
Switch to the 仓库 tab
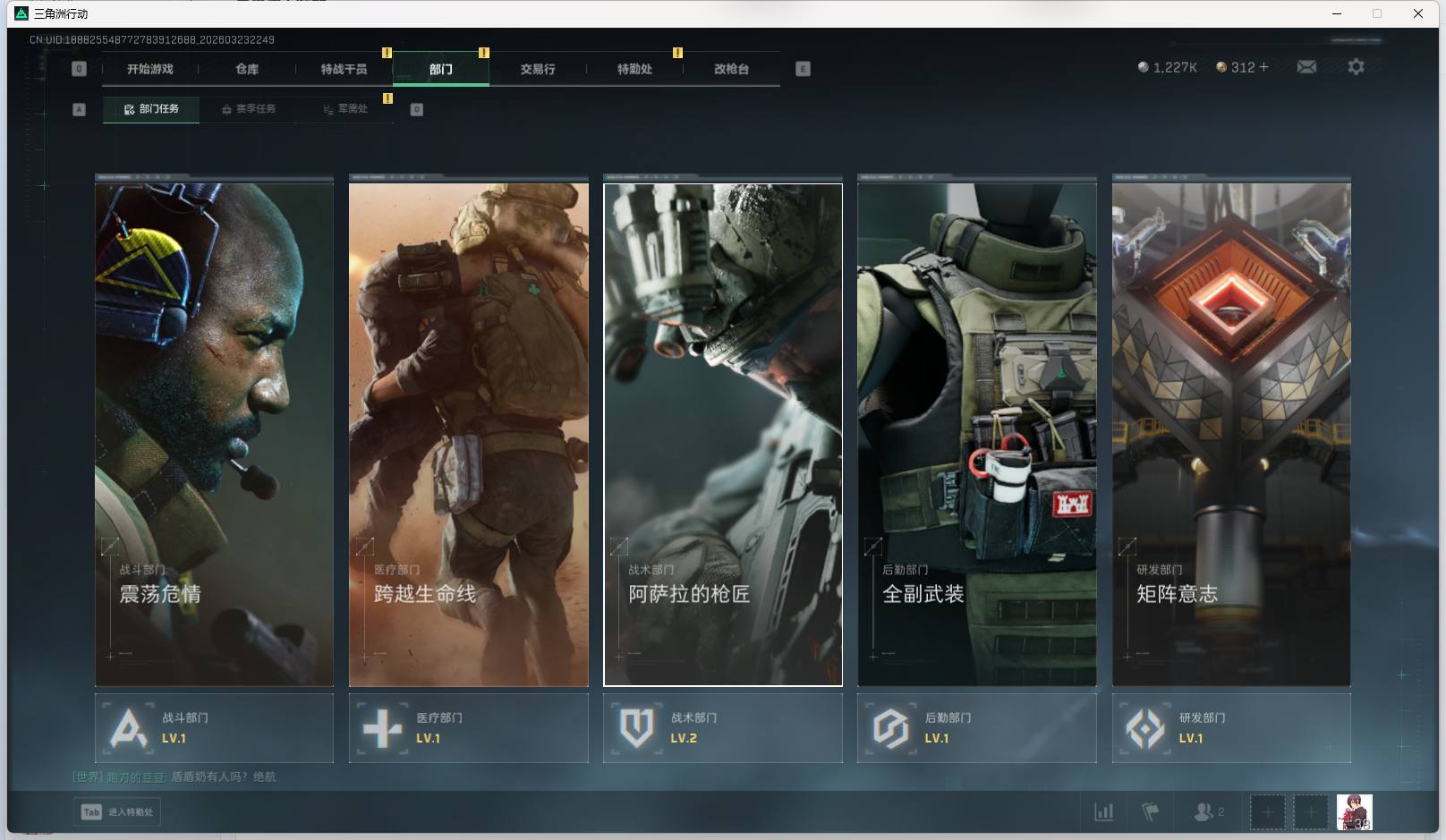point(247,69)
